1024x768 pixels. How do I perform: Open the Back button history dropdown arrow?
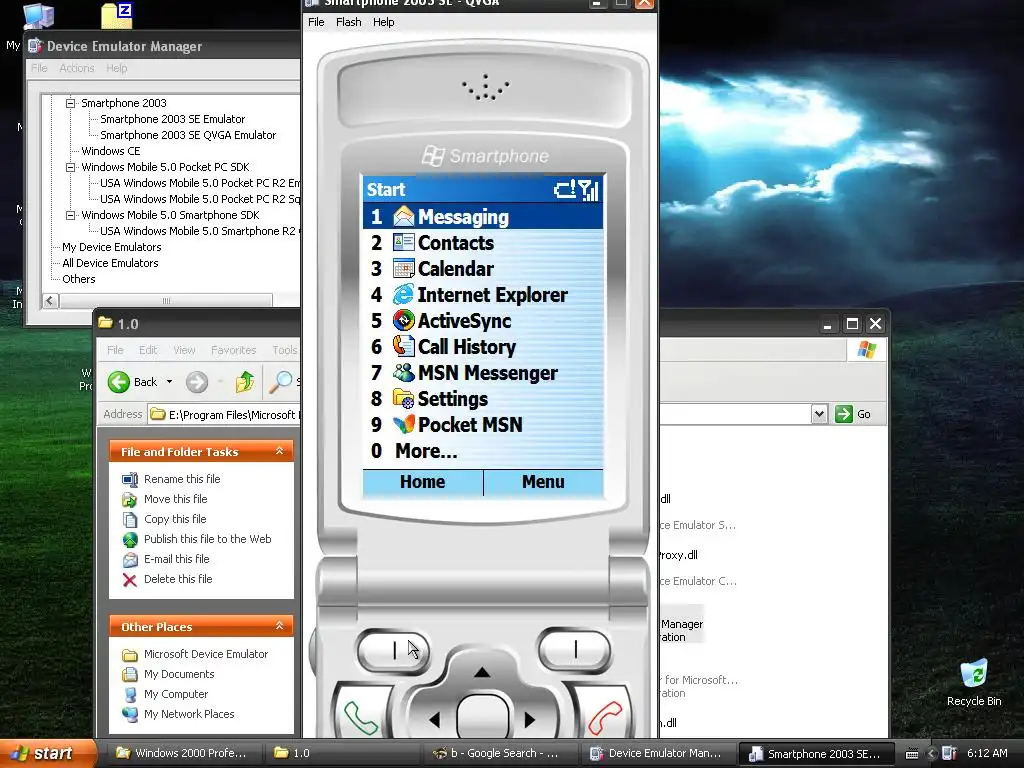point(169,382)
